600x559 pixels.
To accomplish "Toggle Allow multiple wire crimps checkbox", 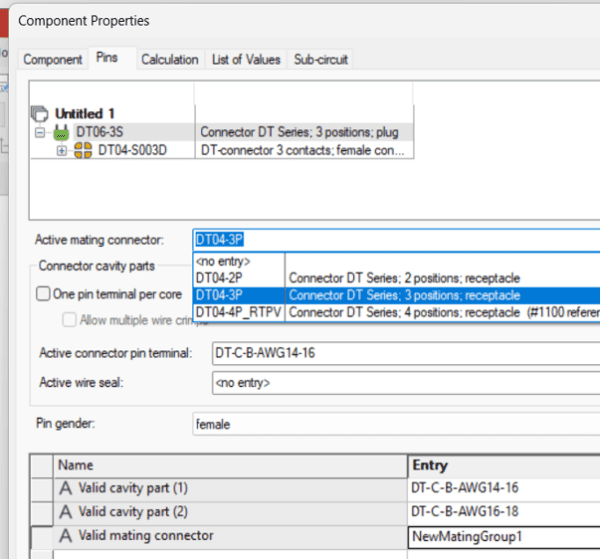I will [70, 320].
